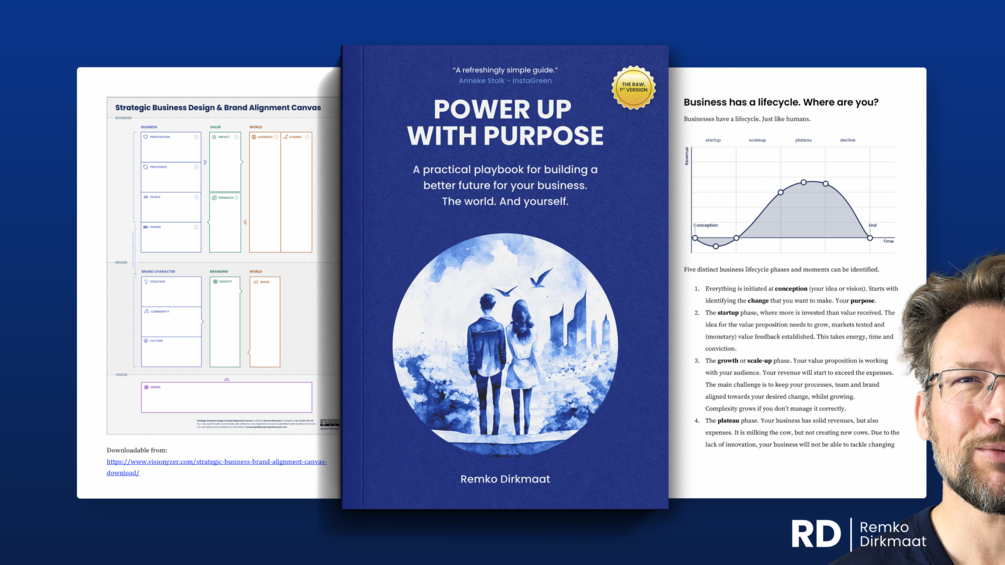Screen dimensions: 1005x565
Task: Click the 'Downloadable from:' text
Action: click(x=137, y=450)
